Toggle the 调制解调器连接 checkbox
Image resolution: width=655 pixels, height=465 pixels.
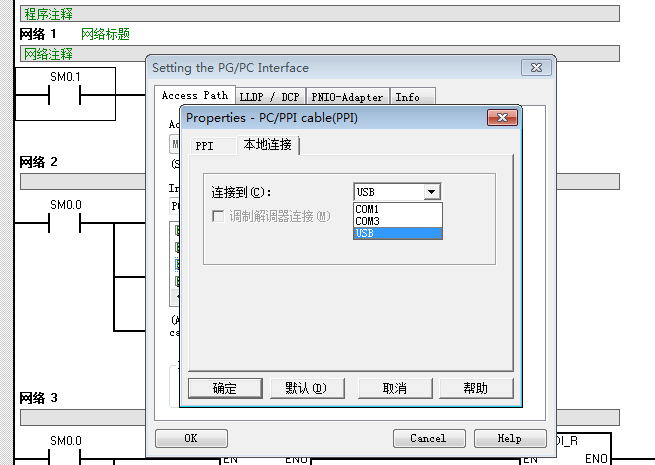pos(217,216)
